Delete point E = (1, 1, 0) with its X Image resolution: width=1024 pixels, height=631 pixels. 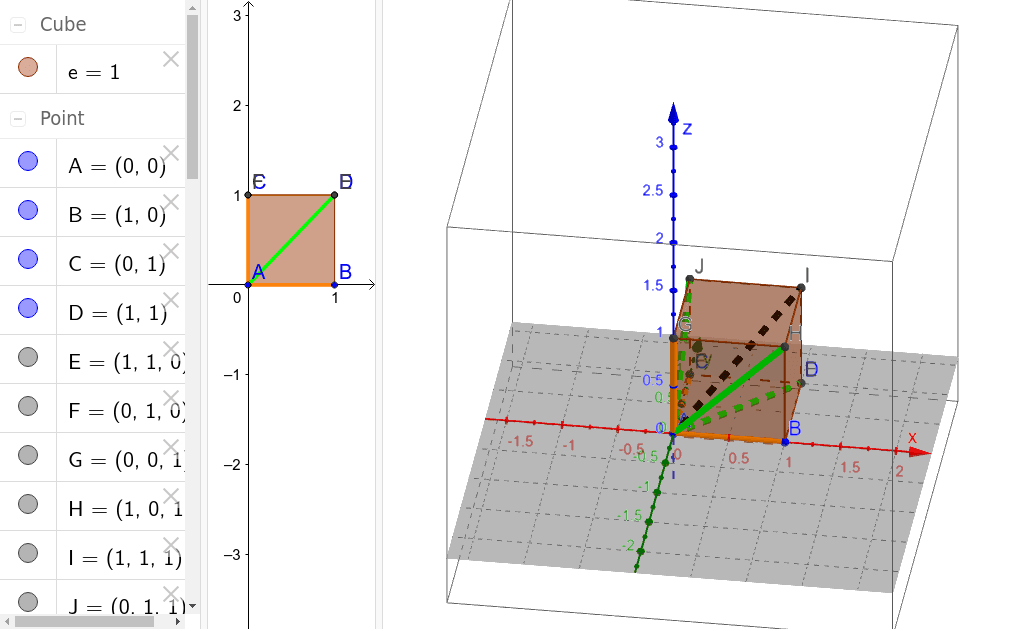coord(171,349)
